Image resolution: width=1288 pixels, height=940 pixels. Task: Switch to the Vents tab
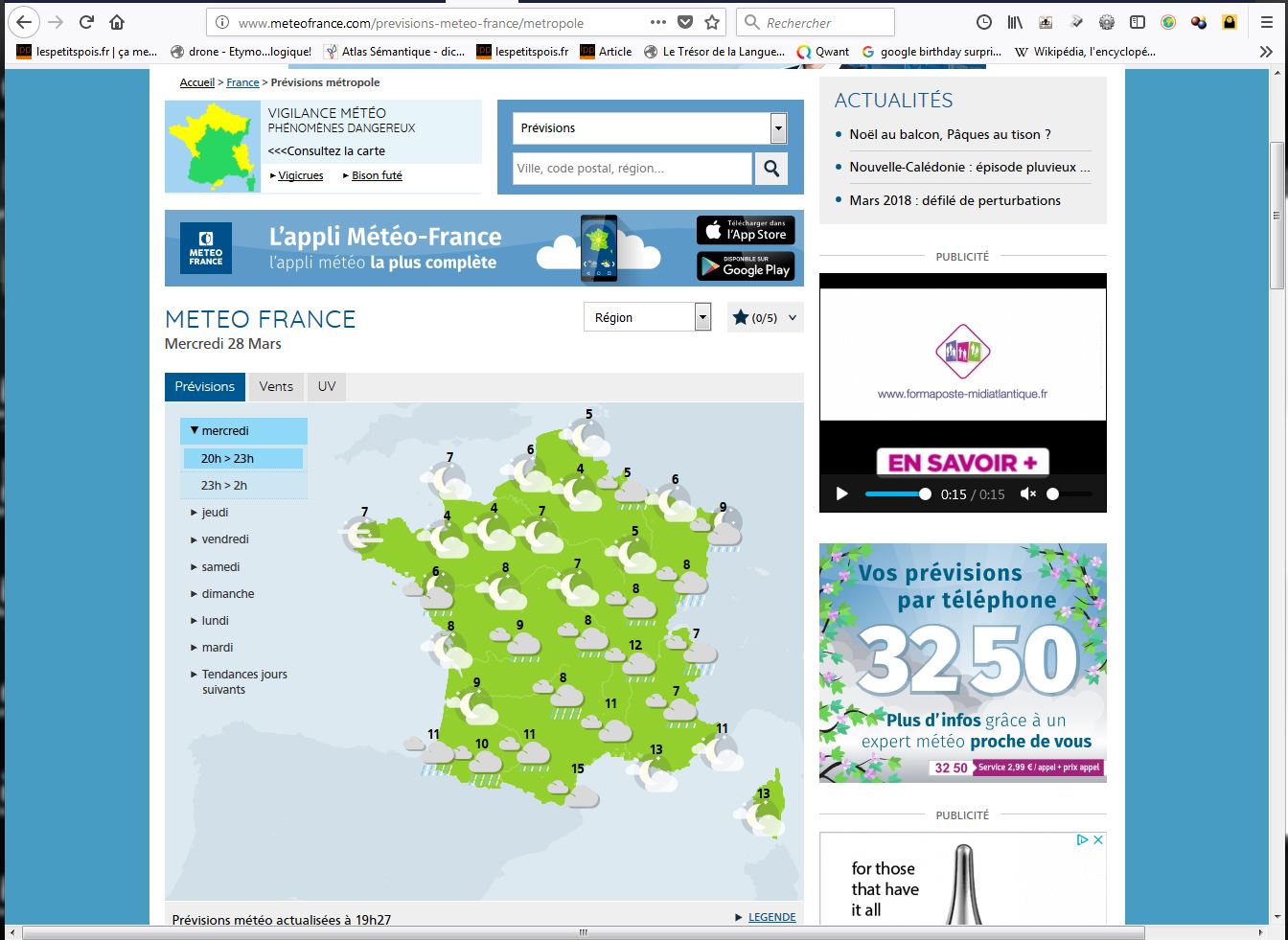coord(276,387)
